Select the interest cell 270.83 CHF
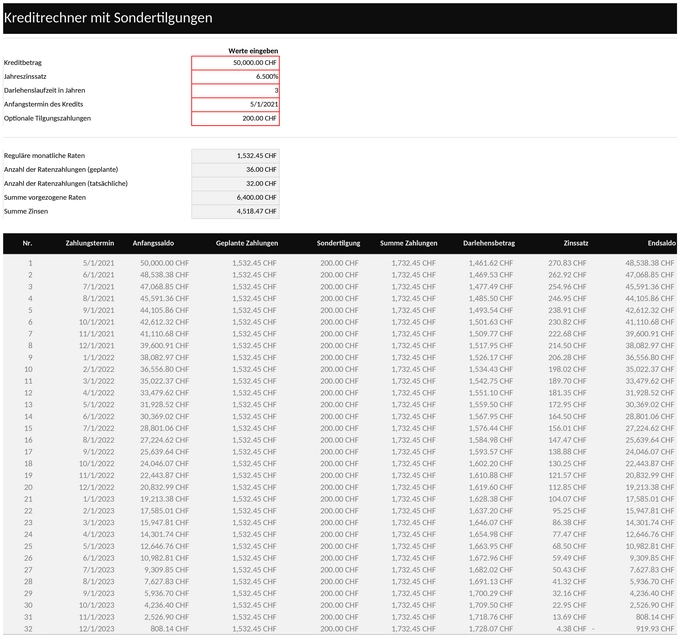 pos(567,263)
